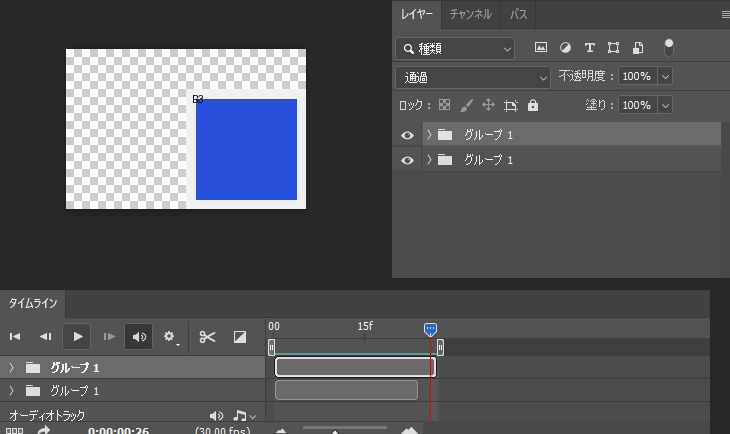
Task: Hide the unselected グループ 1 layer eye
Action: pyautogui.click(x=407, y=160)
